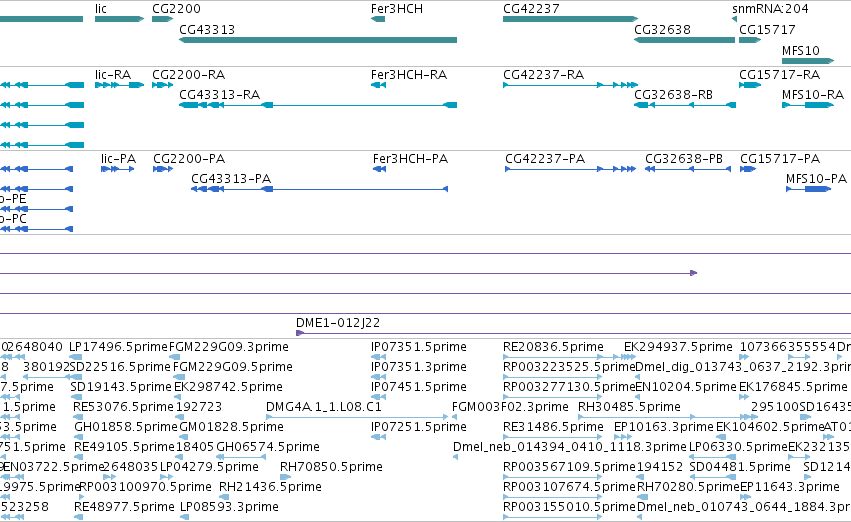Click the long CG43313 gene bar

(x=318, y=40)
